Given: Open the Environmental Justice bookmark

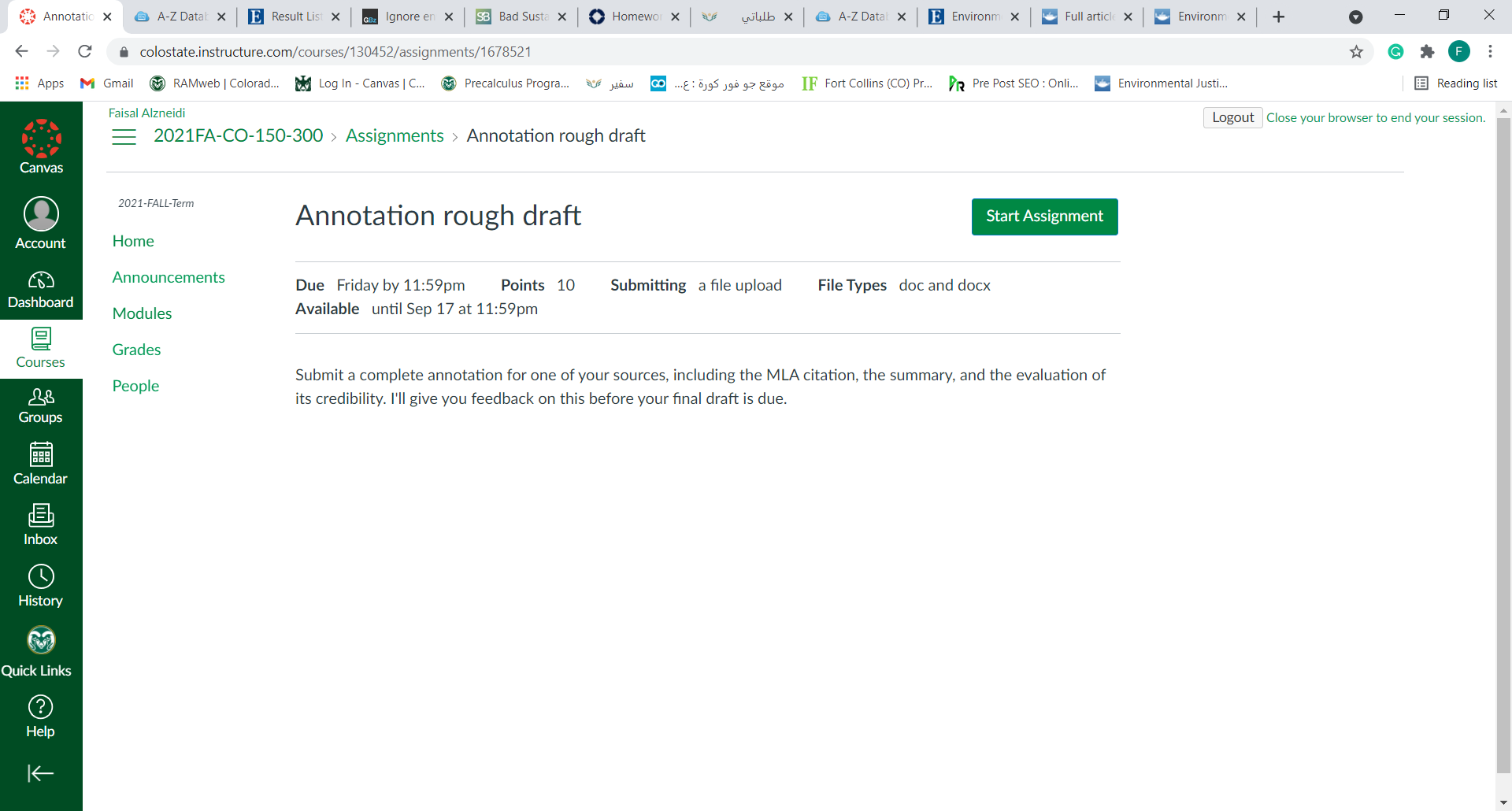Looking at the screenshot, I should (1162, 83).
